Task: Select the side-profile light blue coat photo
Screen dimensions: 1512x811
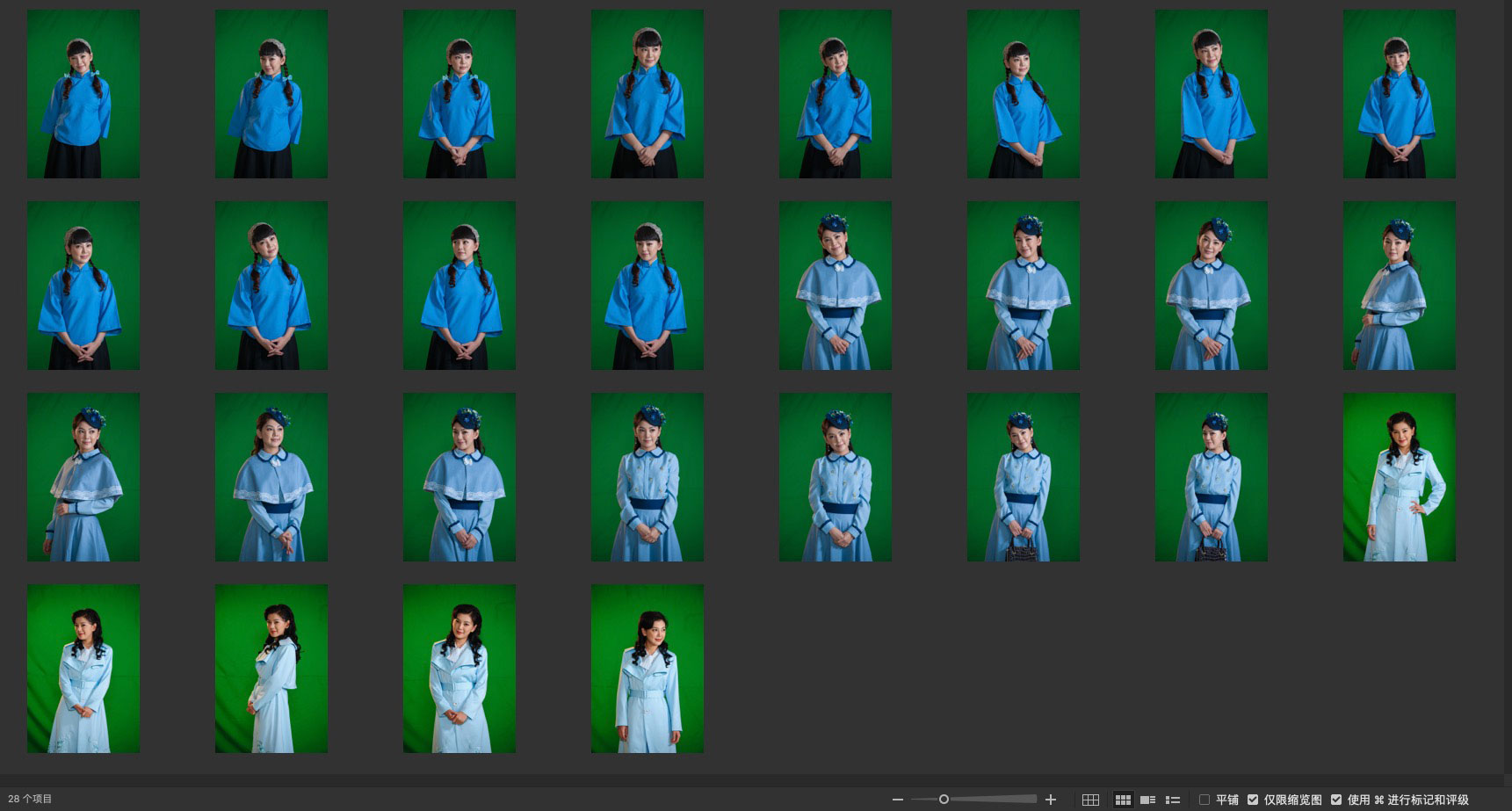Action: coord(271,669)
